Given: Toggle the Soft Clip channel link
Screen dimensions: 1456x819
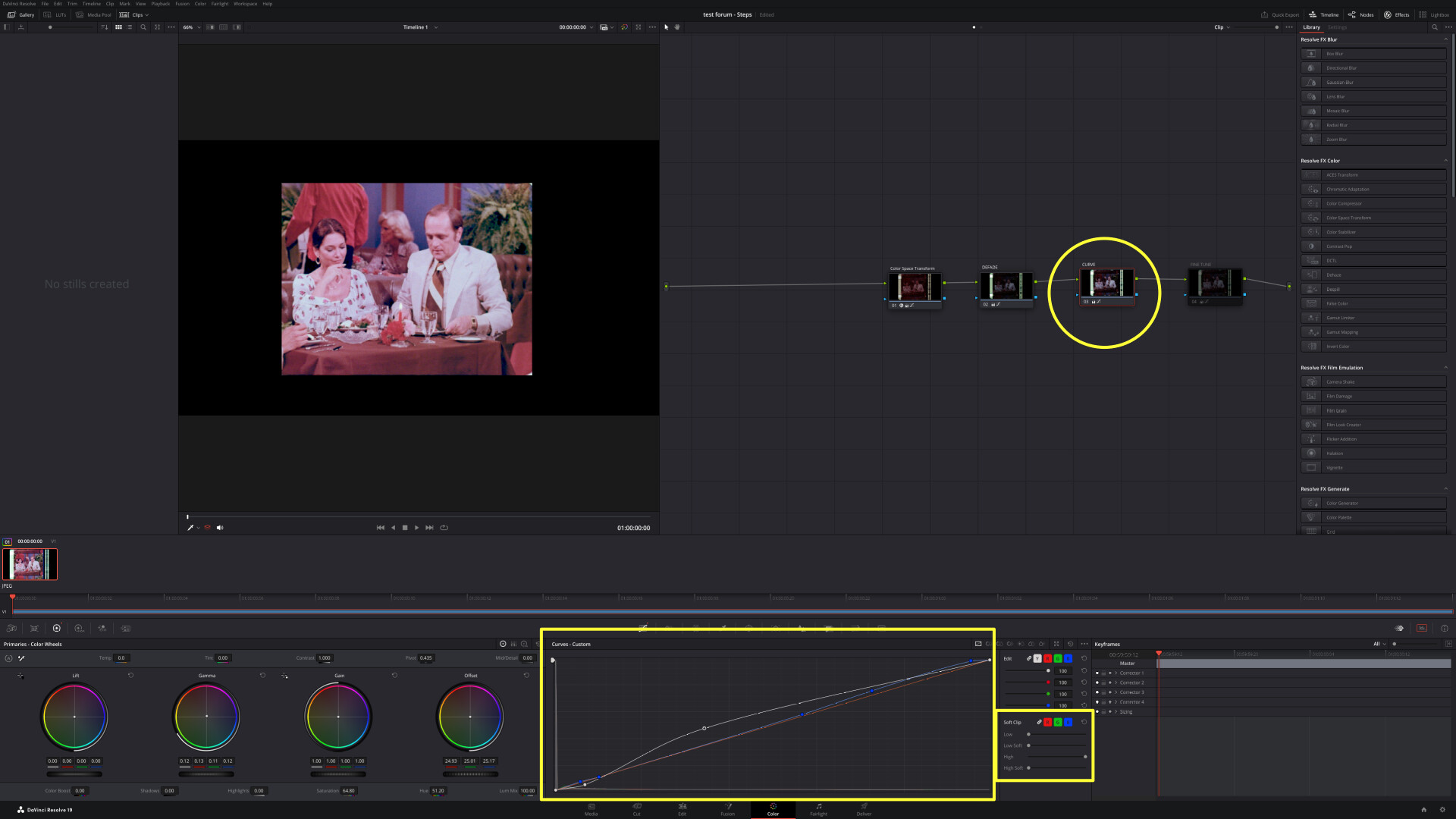Looking at the screenshot, I should coord(1039,722).
